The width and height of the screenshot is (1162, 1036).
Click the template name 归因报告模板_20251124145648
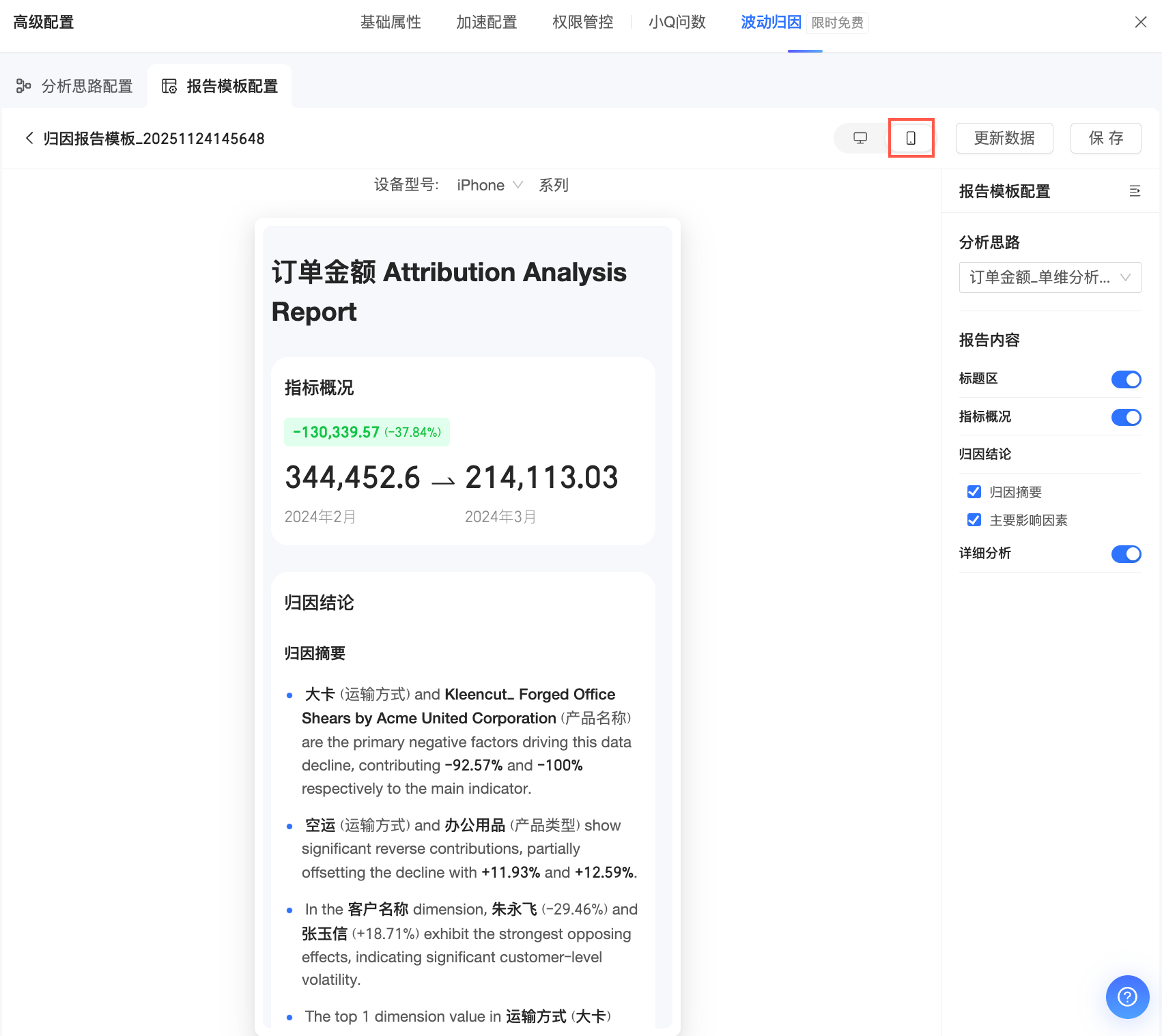click(154, 139)
